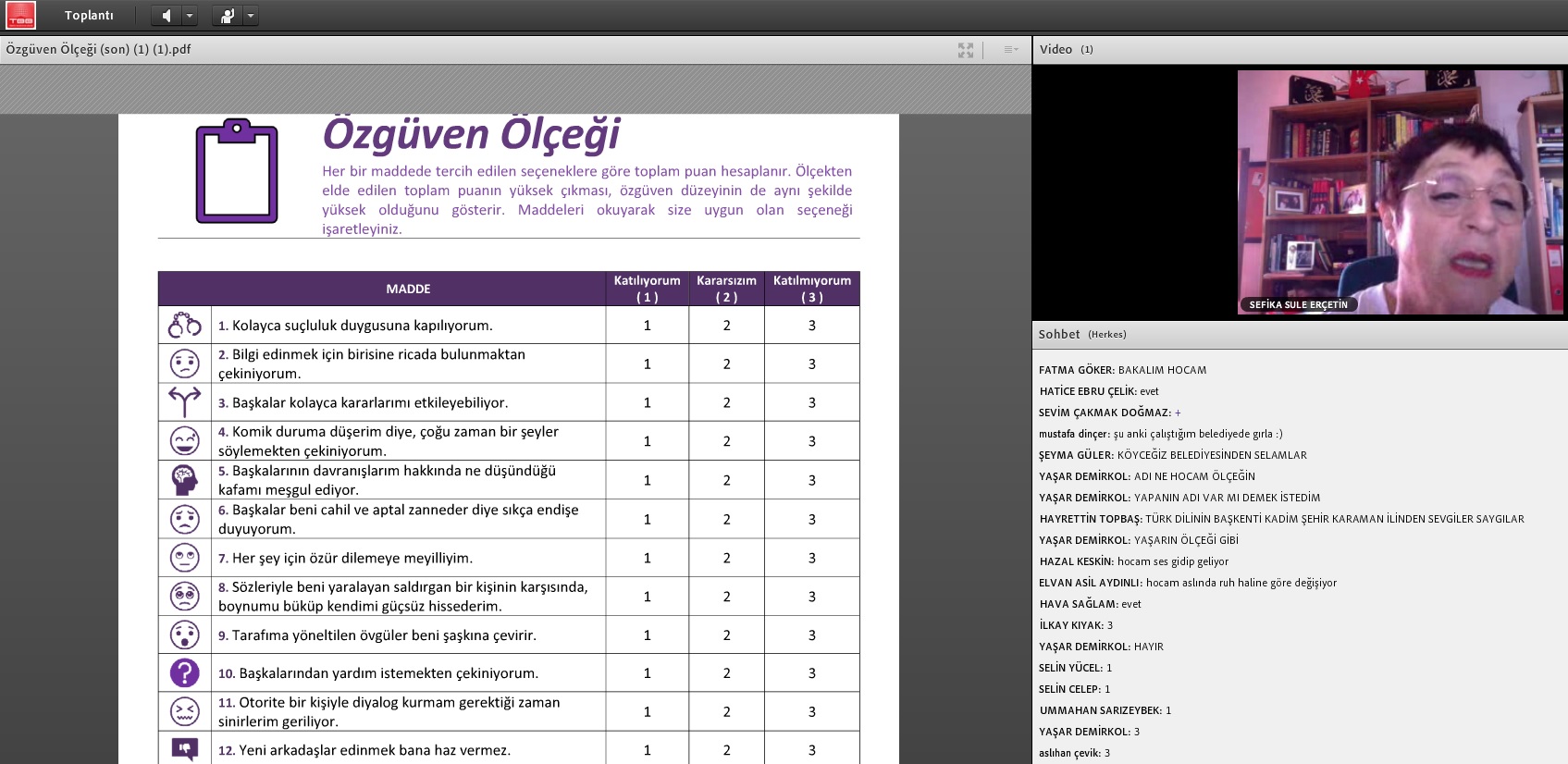Select option 1 for item 7 özür dilemeye

[x=648, y=559]
